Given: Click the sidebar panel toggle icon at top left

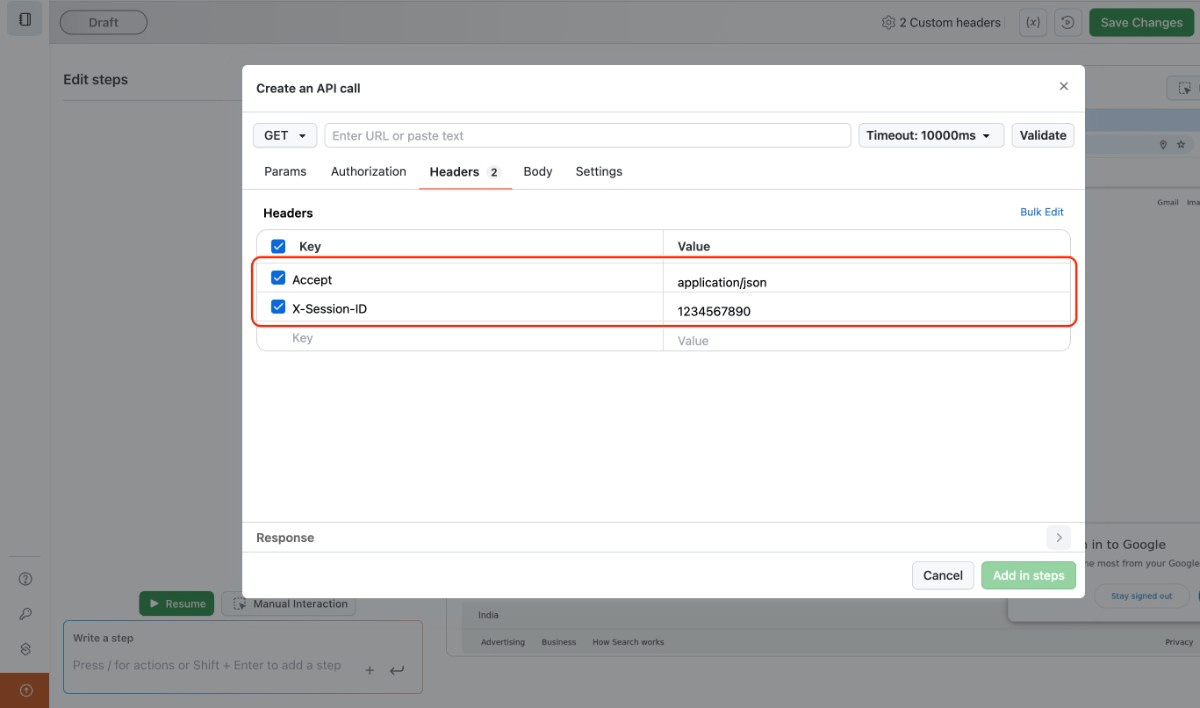Looking at the screenshot, I should 25,19.
